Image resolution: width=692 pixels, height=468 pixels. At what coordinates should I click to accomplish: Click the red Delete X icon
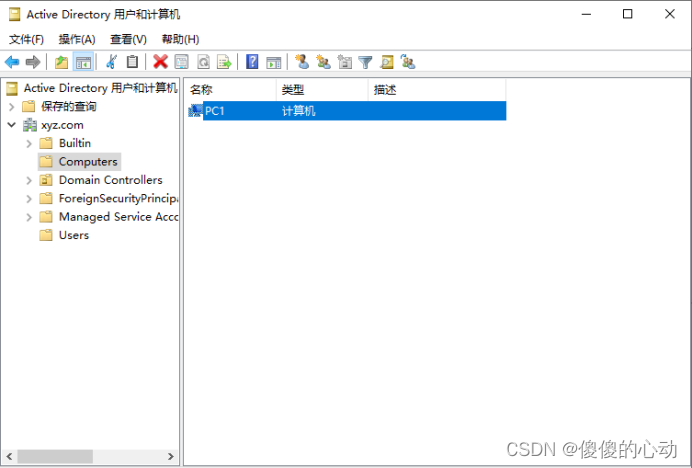point(160,62)
